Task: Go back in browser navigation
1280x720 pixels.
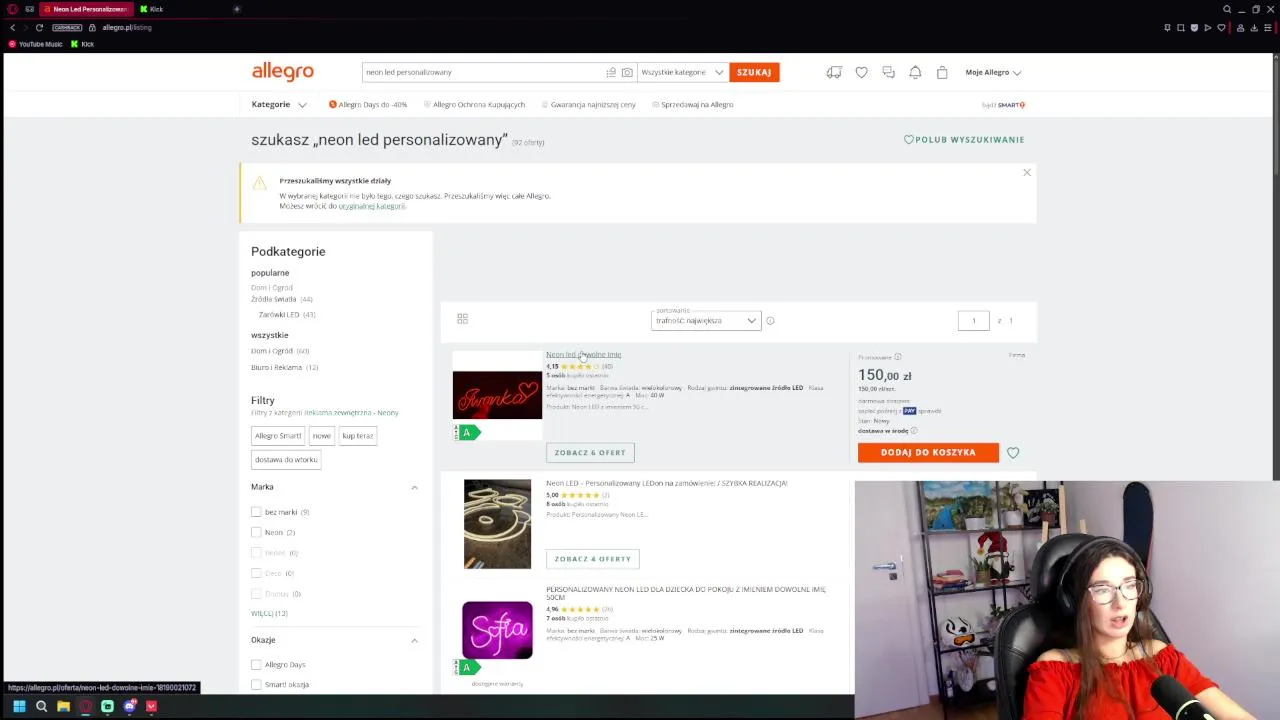Action: coord(13,28)
